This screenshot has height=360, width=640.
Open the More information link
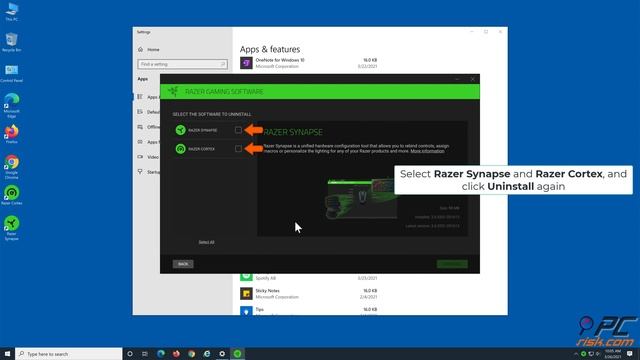click(427, 151)
